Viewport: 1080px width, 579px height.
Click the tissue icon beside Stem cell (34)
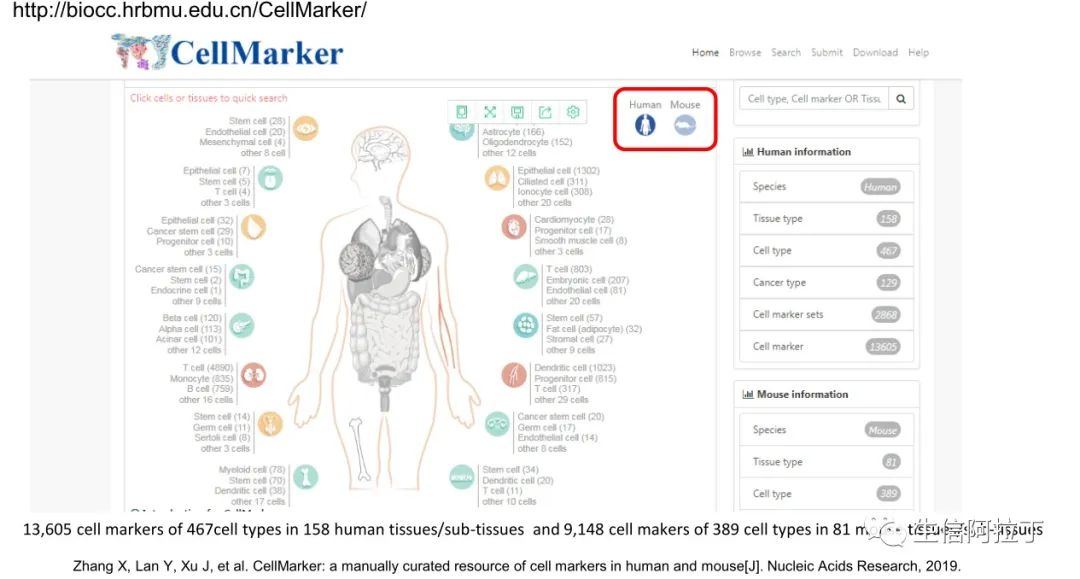click(x=461, y=477)
